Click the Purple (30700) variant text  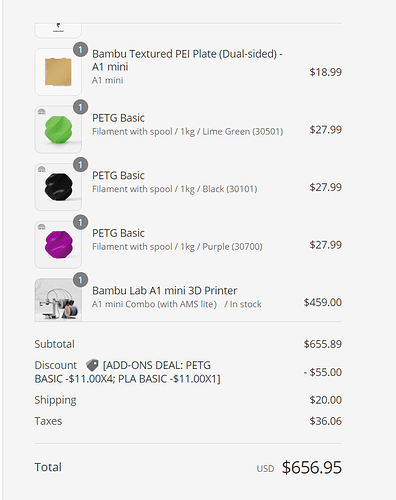pyautogui.click(x=232, y=247)
